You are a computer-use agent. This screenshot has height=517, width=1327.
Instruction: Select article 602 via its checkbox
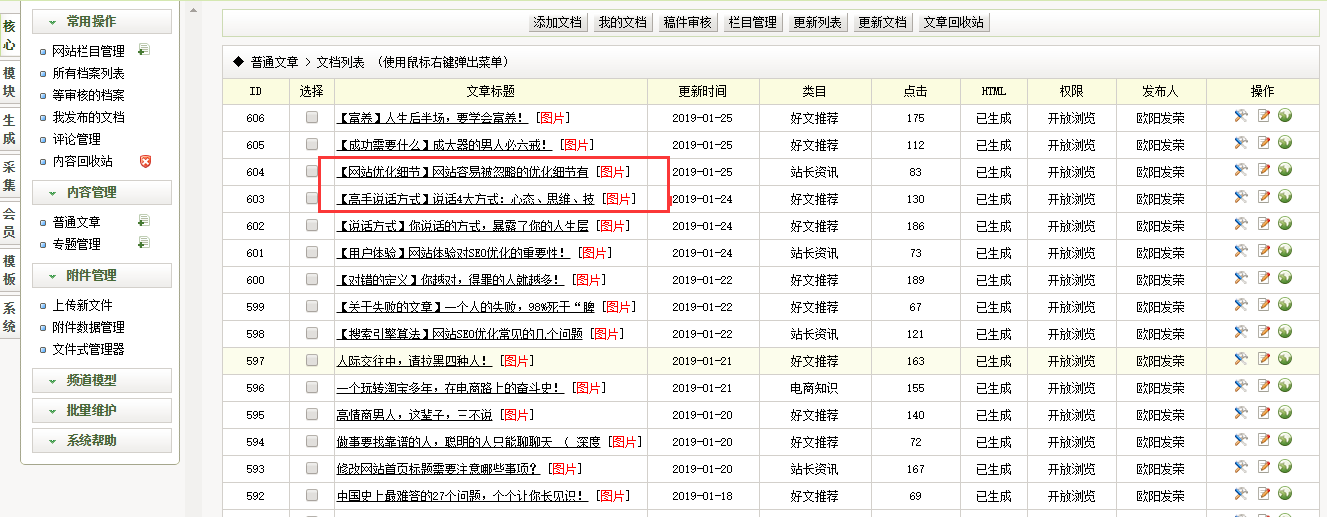[312, 225]
